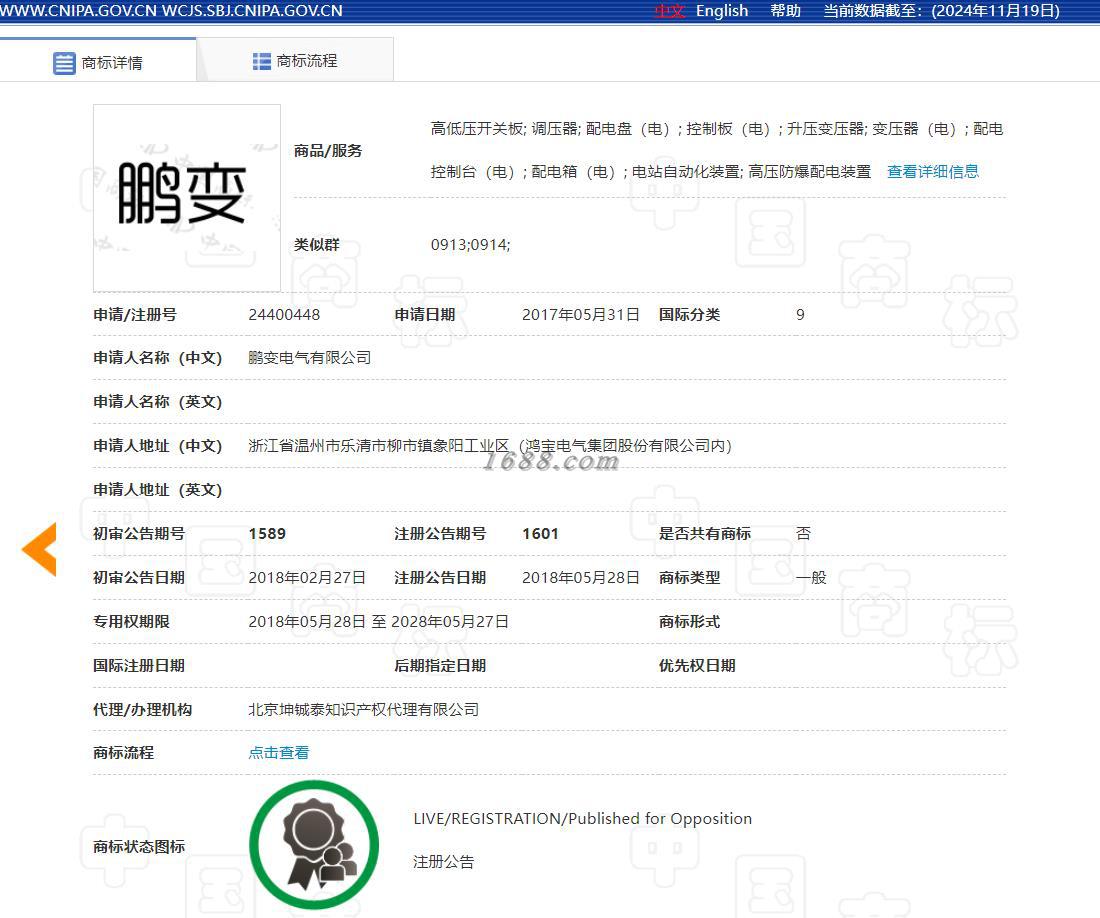
Task: Select applicant name 鹏变电气有限公司
Action: click(309, 358)
